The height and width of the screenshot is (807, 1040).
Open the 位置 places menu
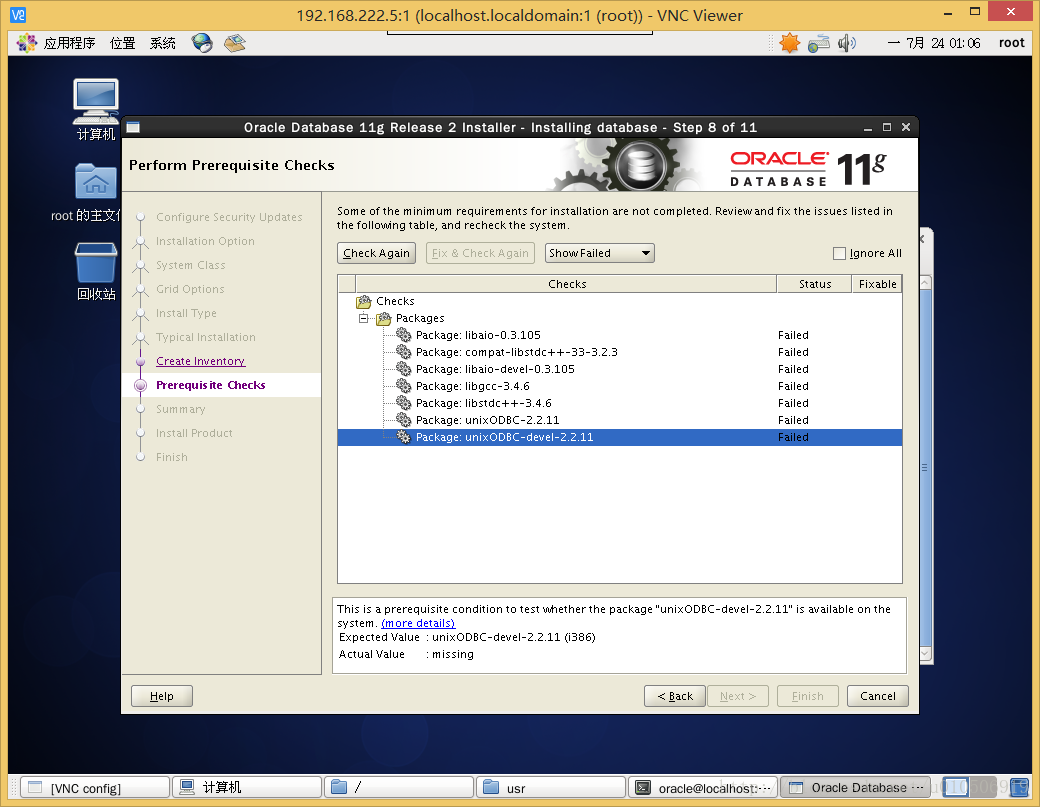click(123, 43)
